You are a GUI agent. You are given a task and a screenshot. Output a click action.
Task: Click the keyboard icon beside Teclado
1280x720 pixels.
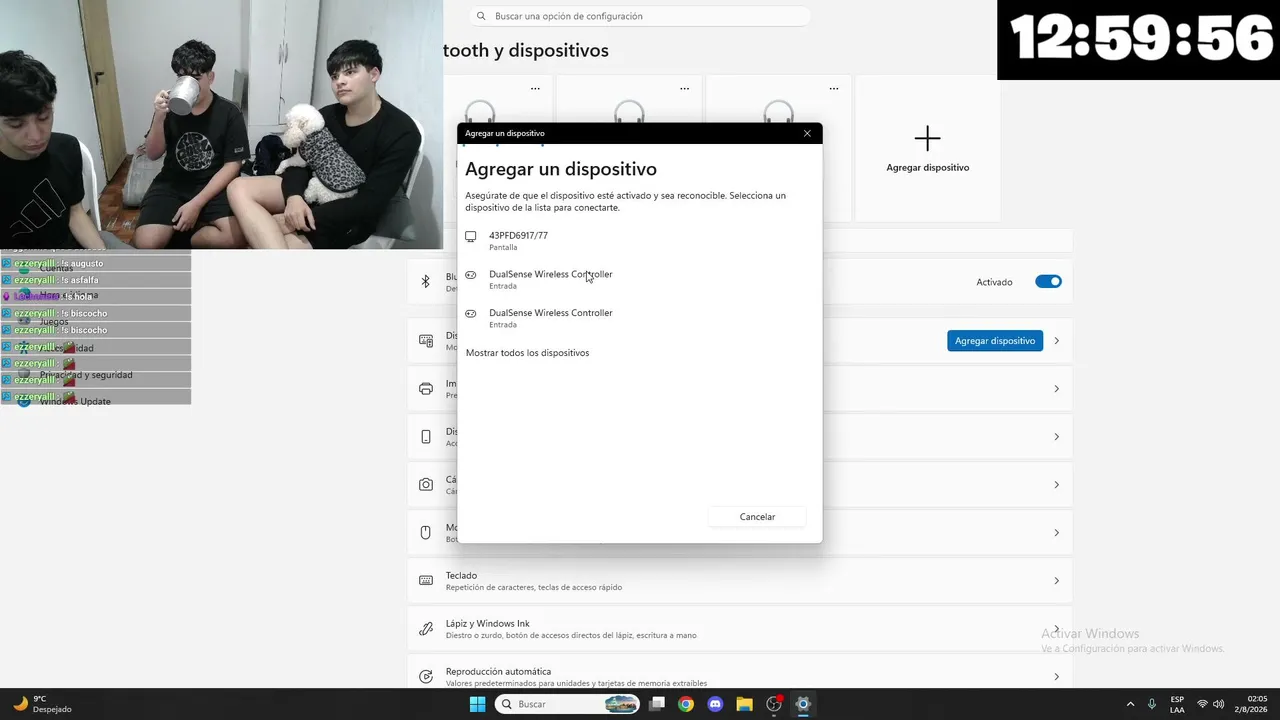point(426,581)
